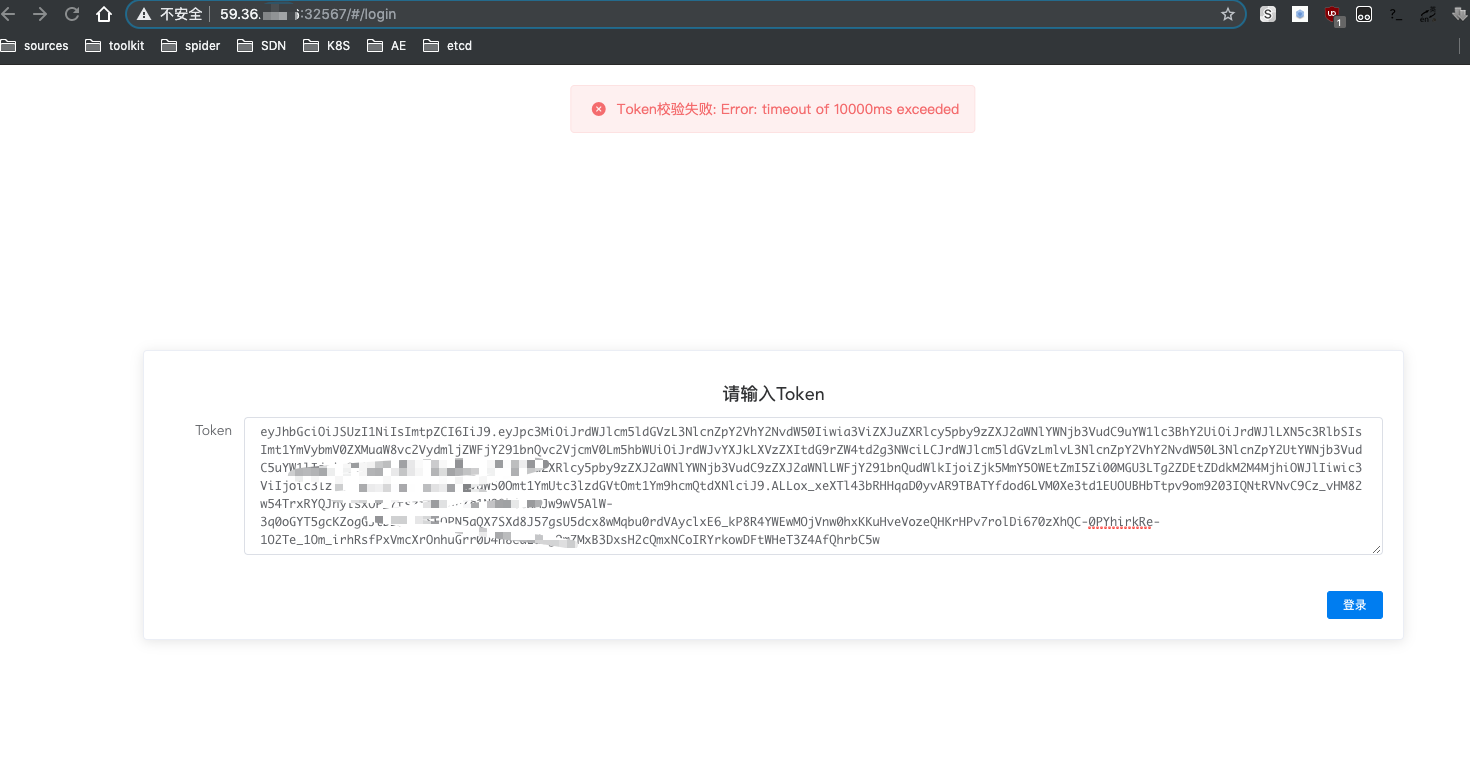Open the SDN bookmarks menu
1470x760 pixels.
(261, 45)
